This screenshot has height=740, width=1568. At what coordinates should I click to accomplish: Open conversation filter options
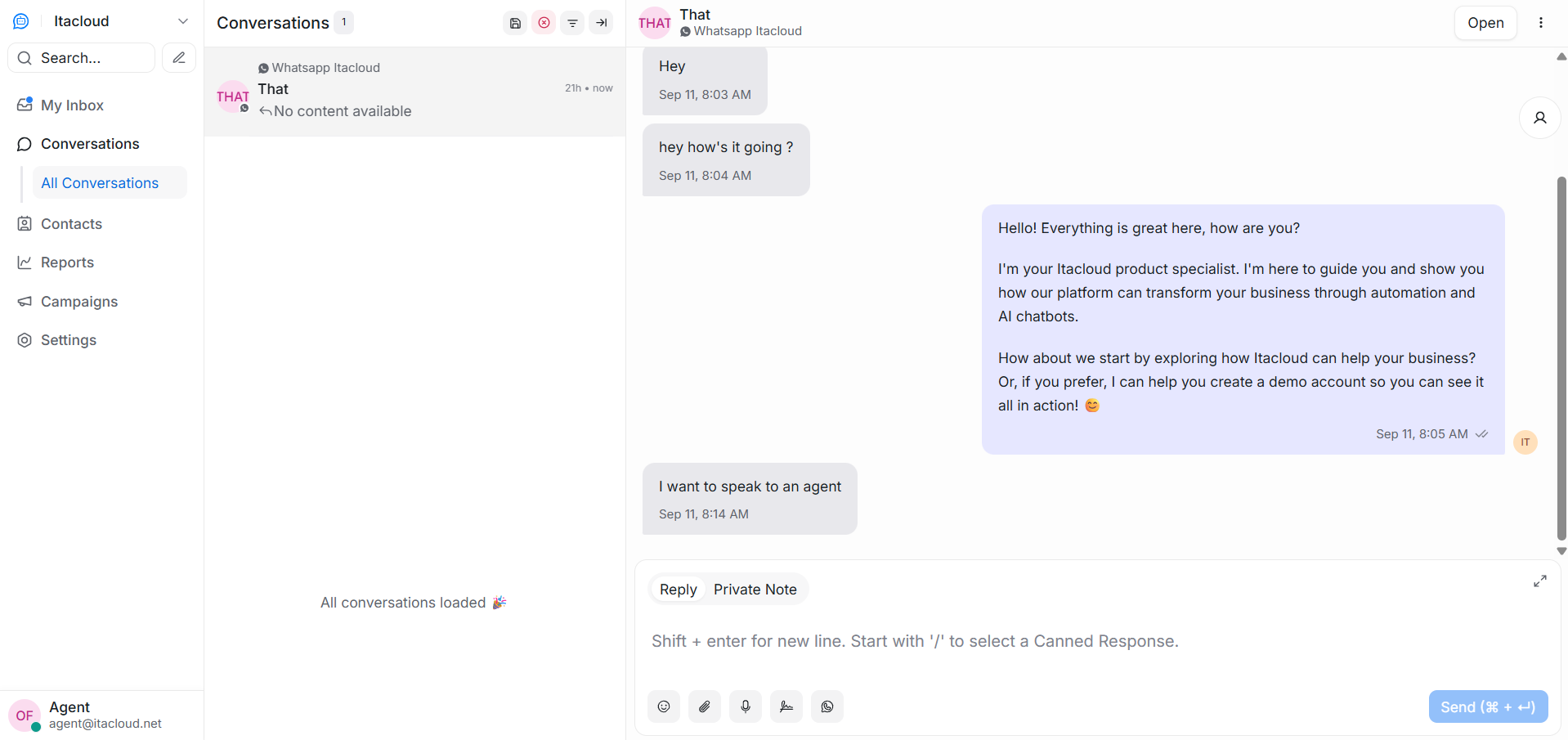pos(572,23)
